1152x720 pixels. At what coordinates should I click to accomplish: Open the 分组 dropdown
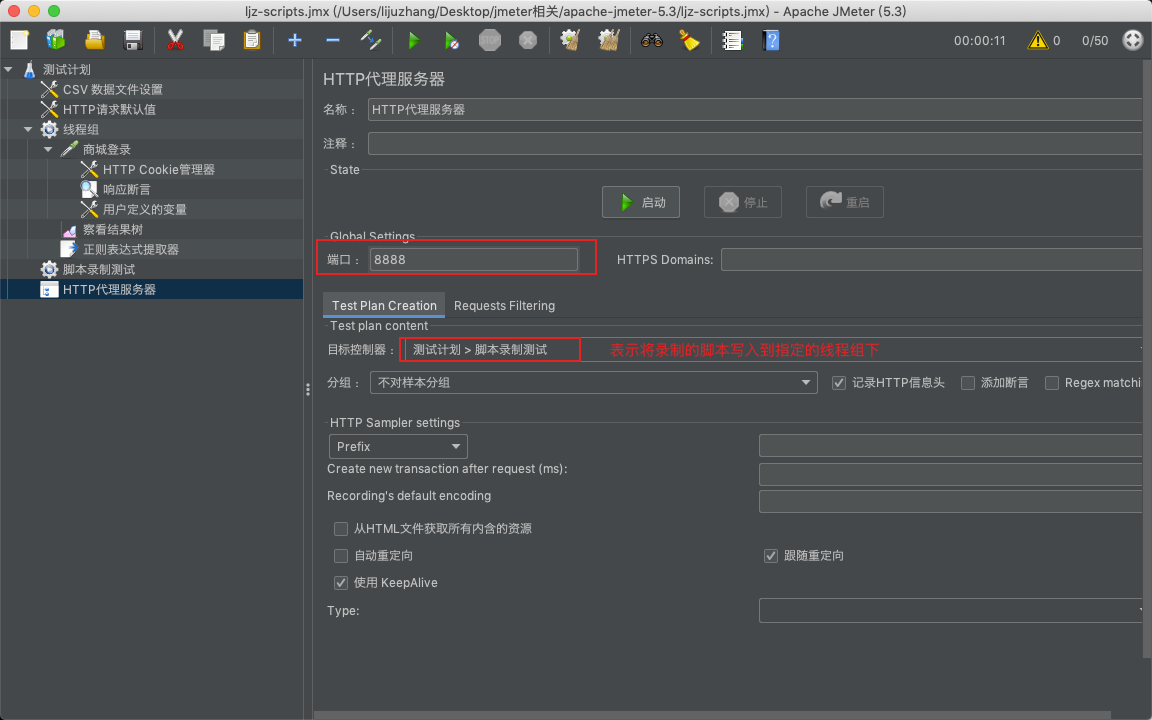click(594, 383)
